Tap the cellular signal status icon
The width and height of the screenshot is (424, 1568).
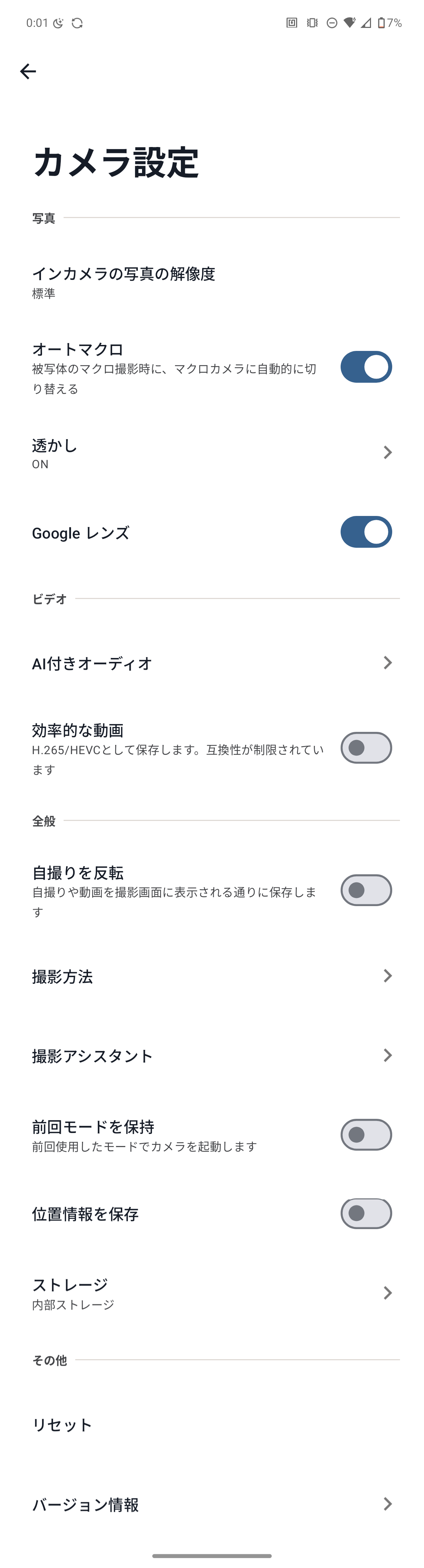(366, 23)
